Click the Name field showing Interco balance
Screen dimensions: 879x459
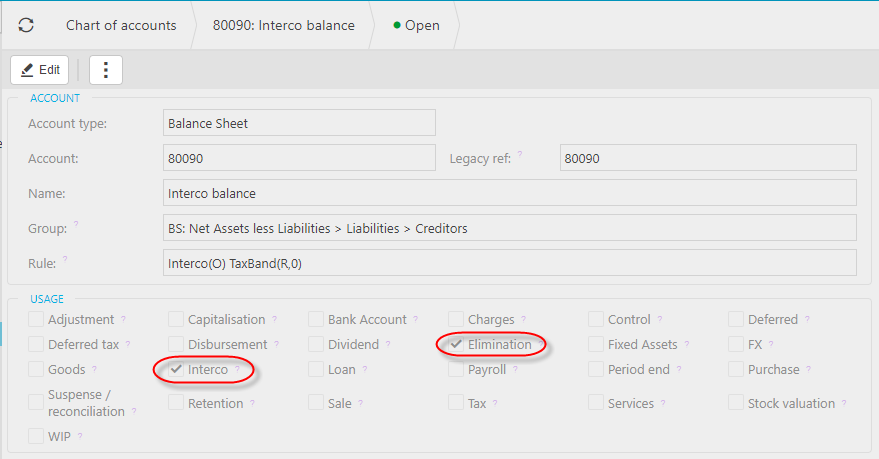[509, 193]
